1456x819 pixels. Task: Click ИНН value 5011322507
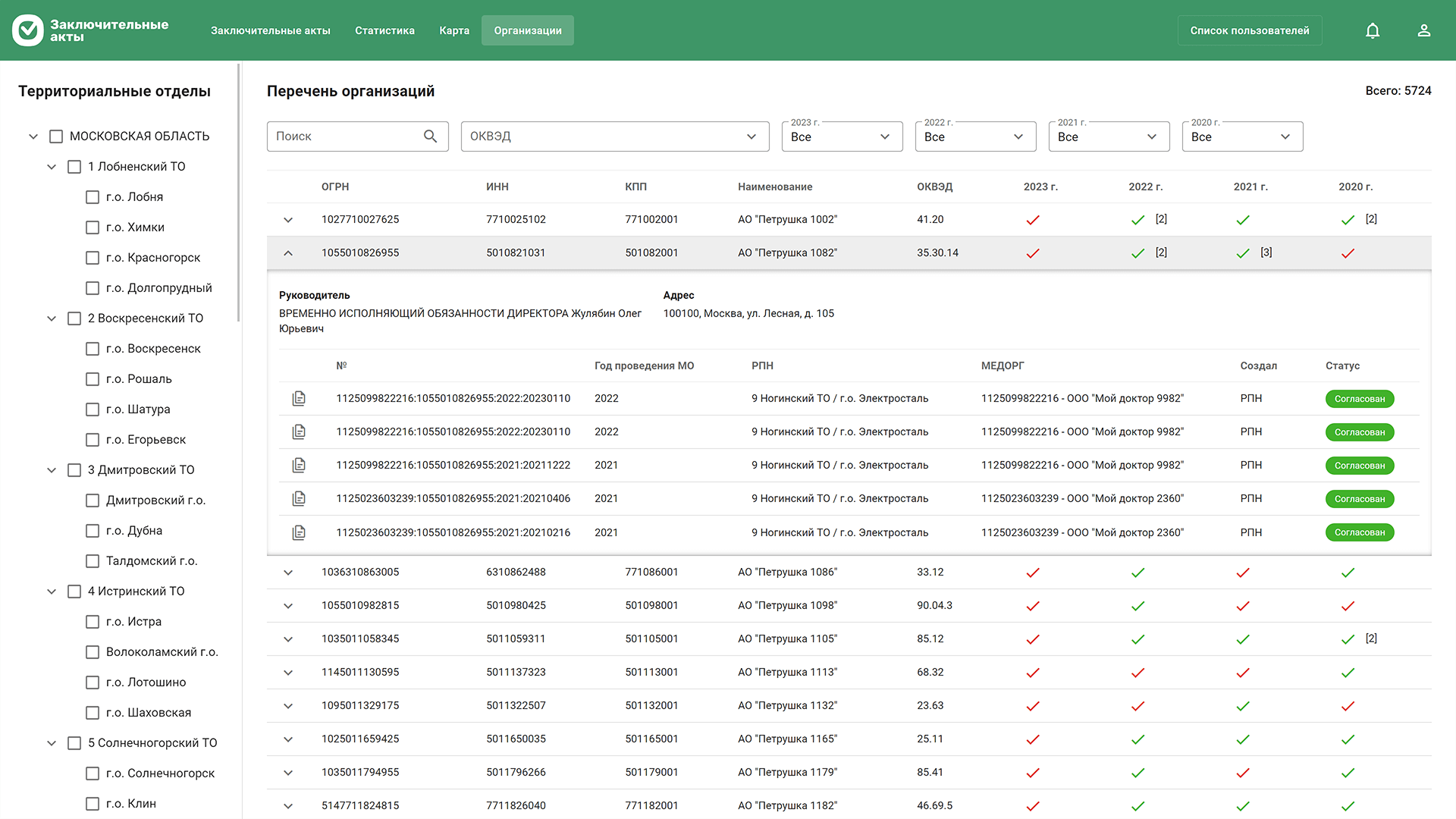(516, 705)
